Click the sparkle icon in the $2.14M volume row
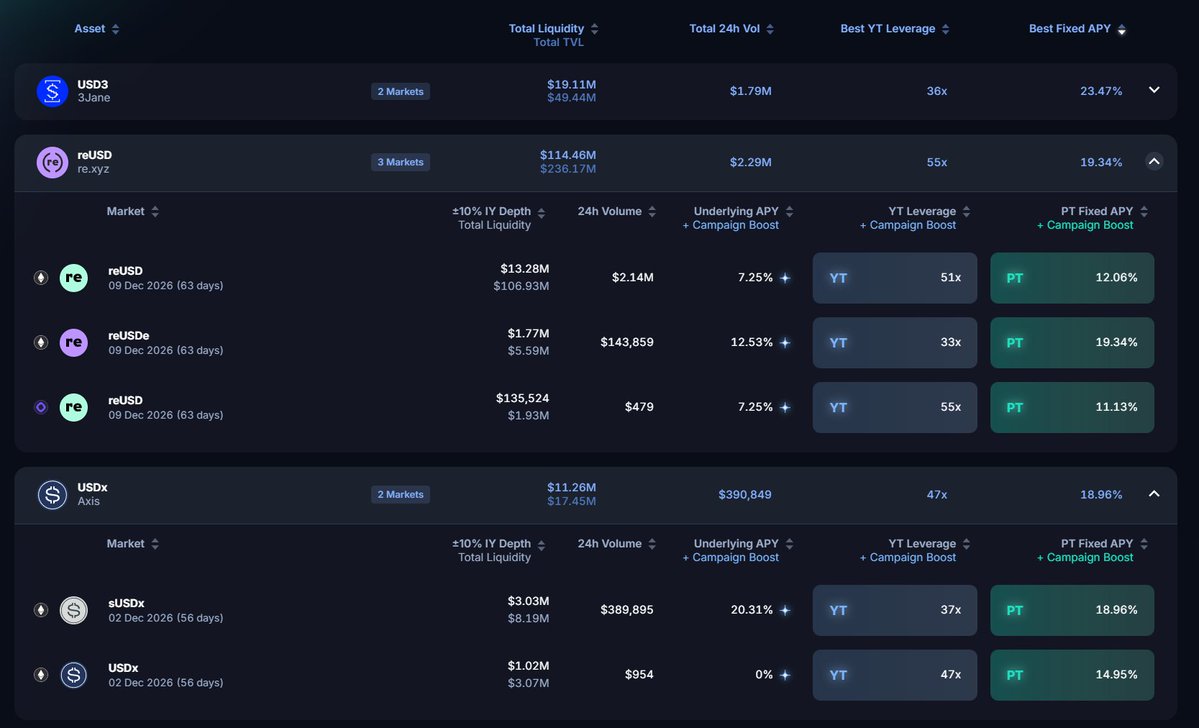 [785, 278]
